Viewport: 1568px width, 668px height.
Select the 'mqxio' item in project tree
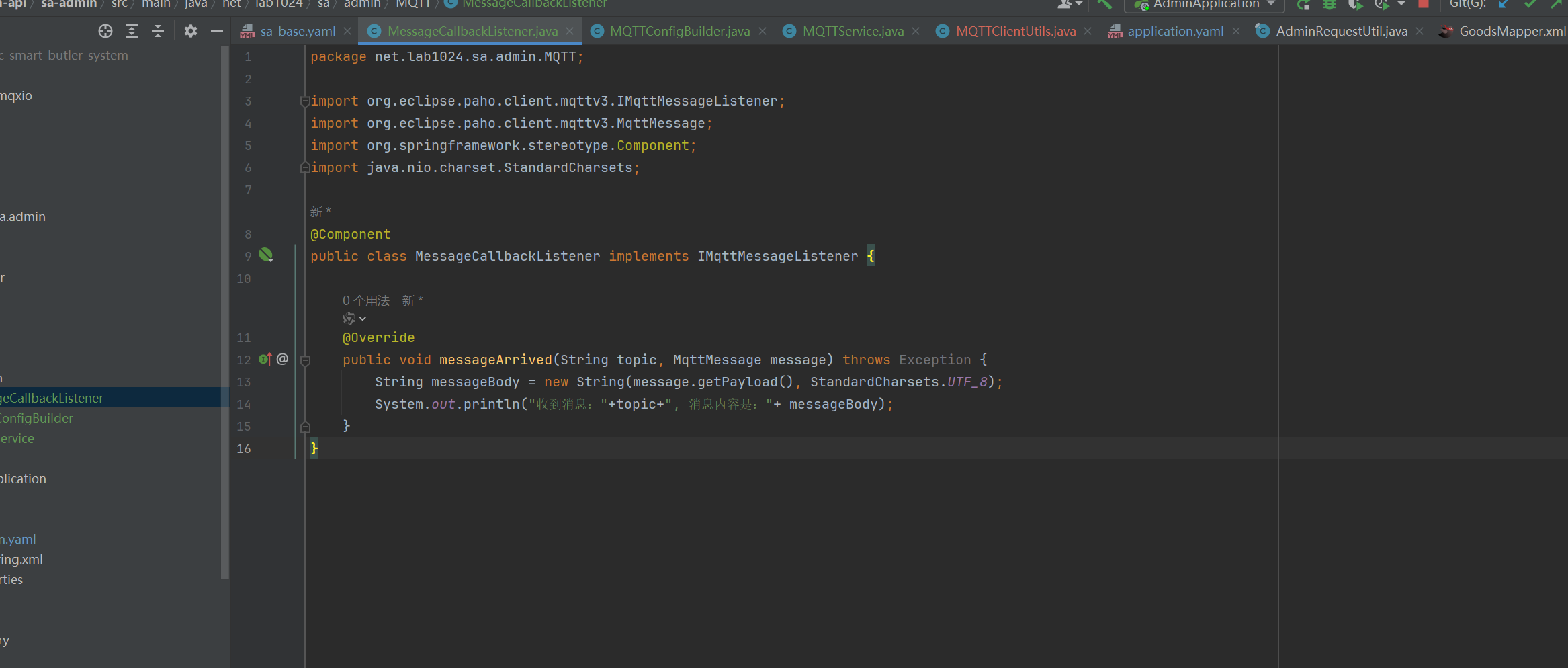tap(16, 95)
